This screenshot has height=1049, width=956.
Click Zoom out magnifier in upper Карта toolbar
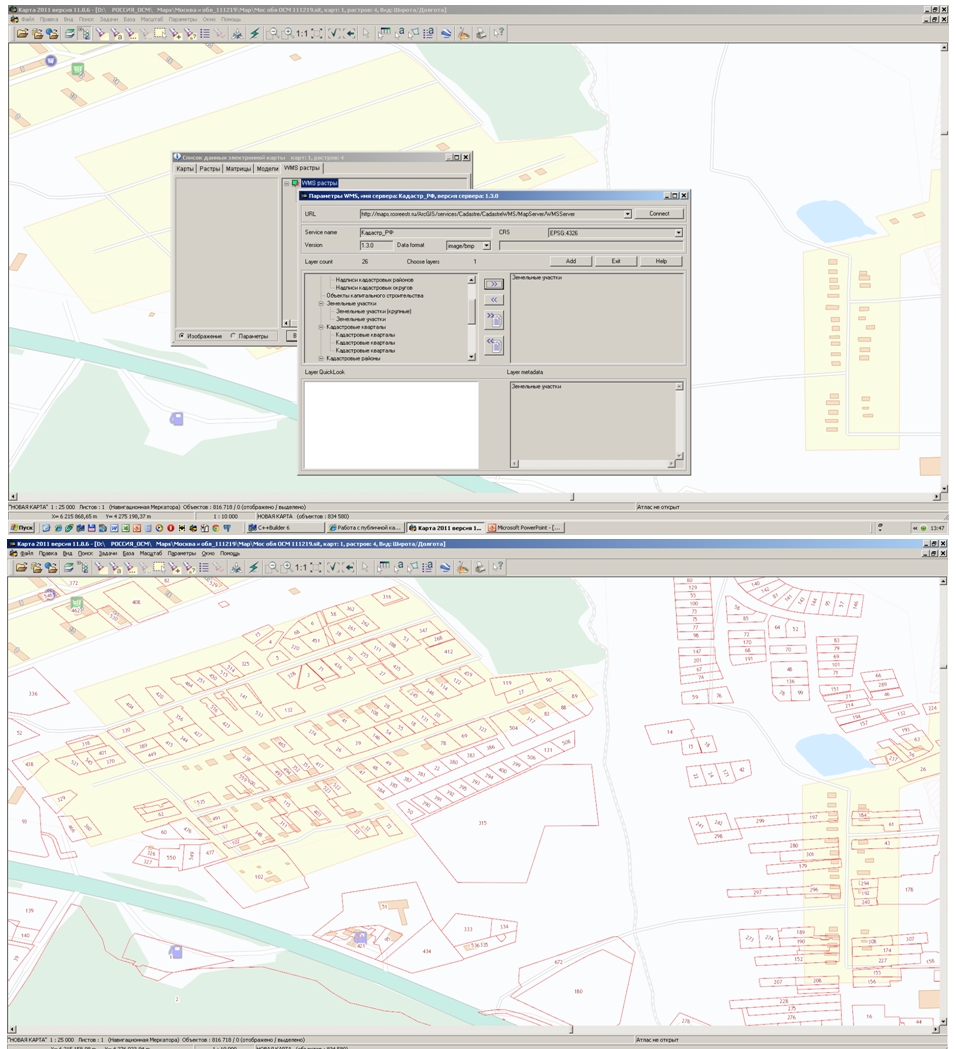[273, 33]
